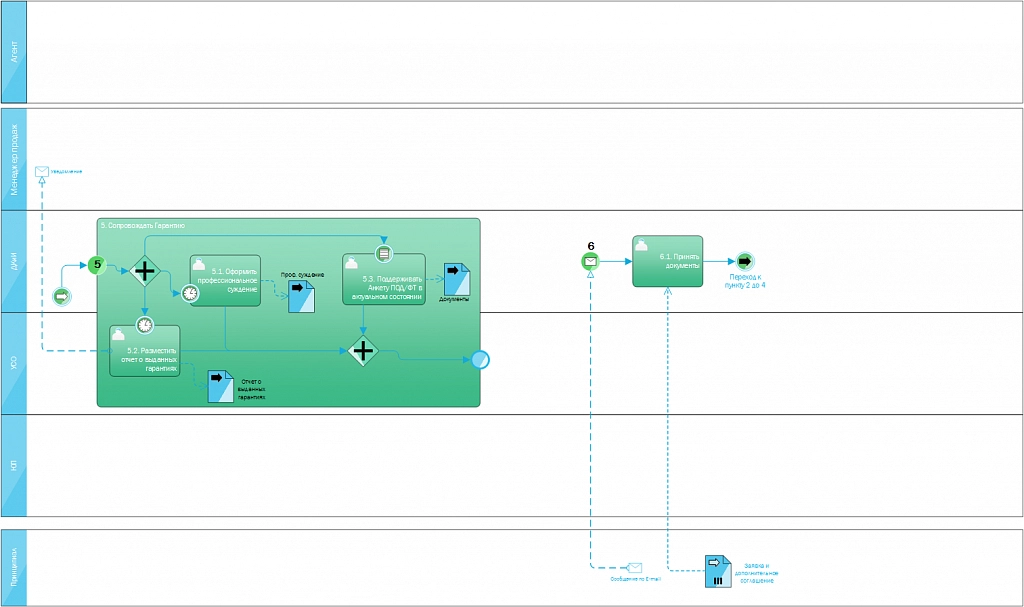This screenshot has height=607, width=1024.
Task: Click the Отчет о выданных гарантиях document icon
Action: pyautogui.click(x=220, y=387)
